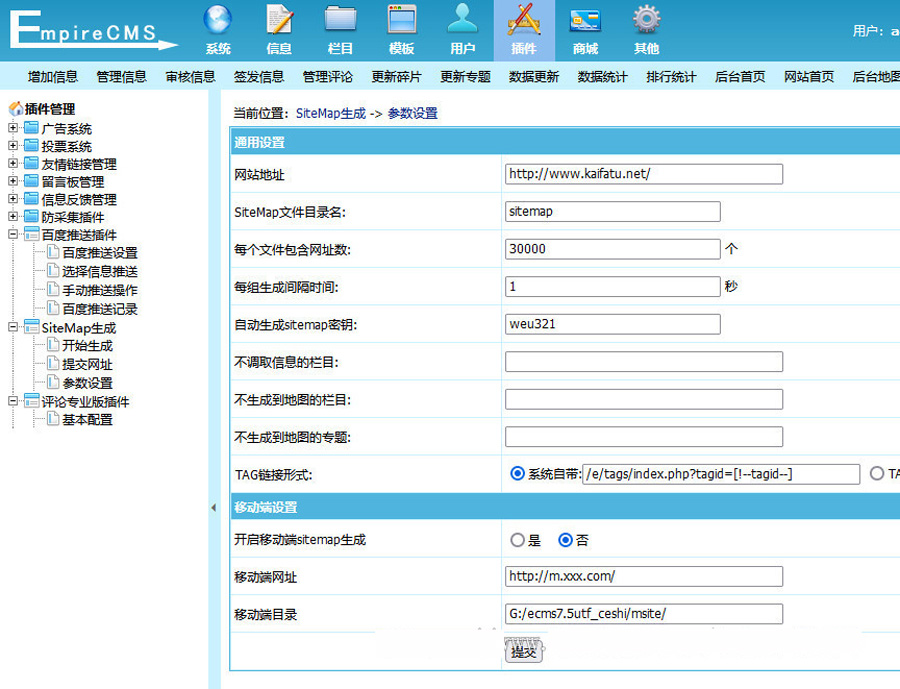The image size is (900, 689).
Task: Open 数据更新 in the submenu bar
Action: (x=534, y=77)
